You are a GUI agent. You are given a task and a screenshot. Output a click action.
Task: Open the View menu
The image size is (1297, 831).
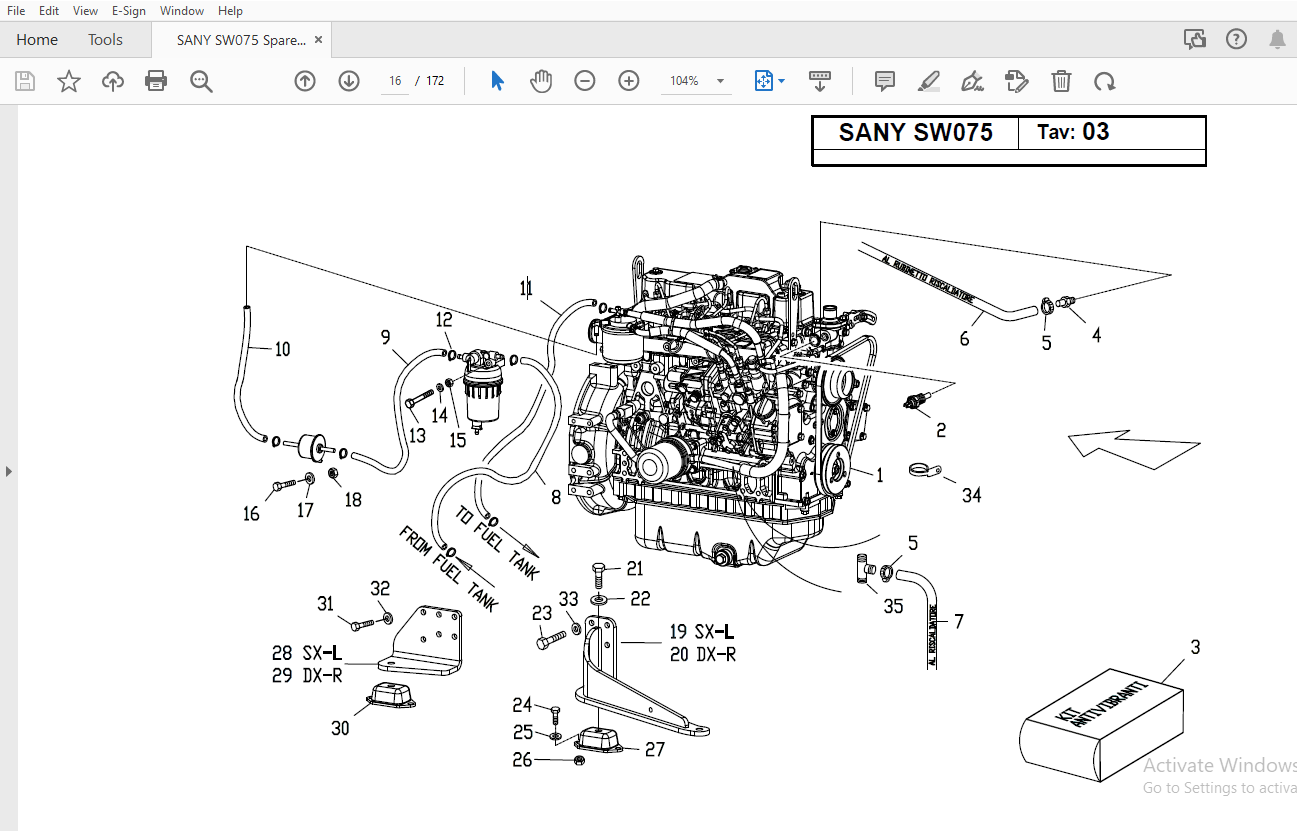85,10
